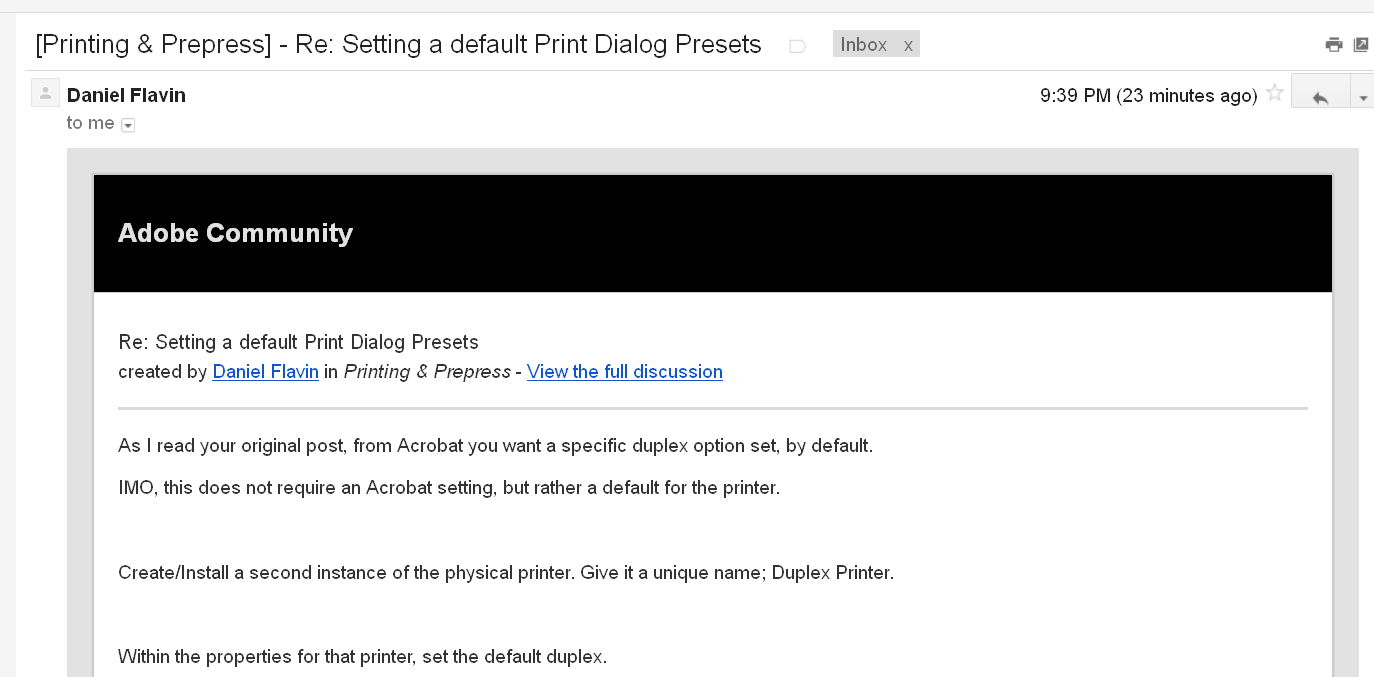The width and height of the screenshot is (1374, 677).
Task: Click Daniel Flavin's sender avatar
Action: [x=45, y=93]
